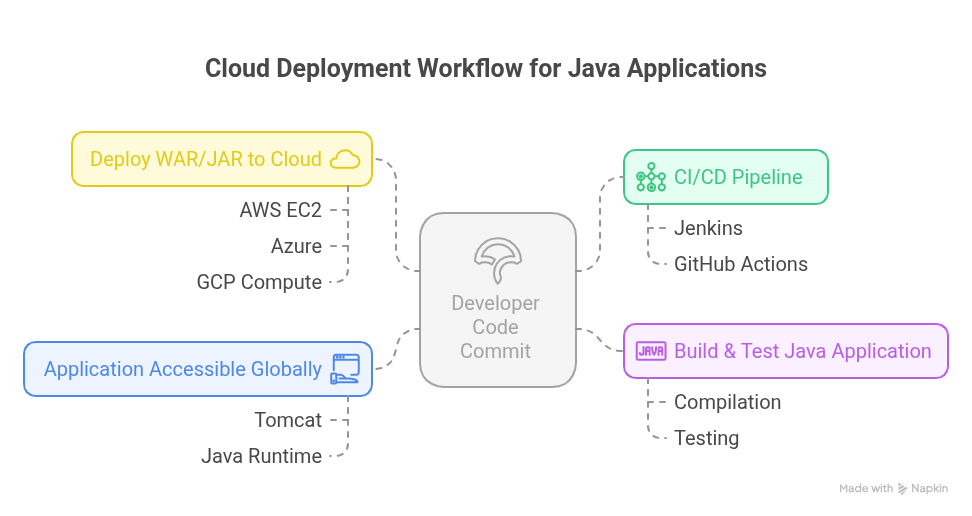Select the Tomcat item
972x516 pixels.
pyautogui.click(x=288, y=420)
